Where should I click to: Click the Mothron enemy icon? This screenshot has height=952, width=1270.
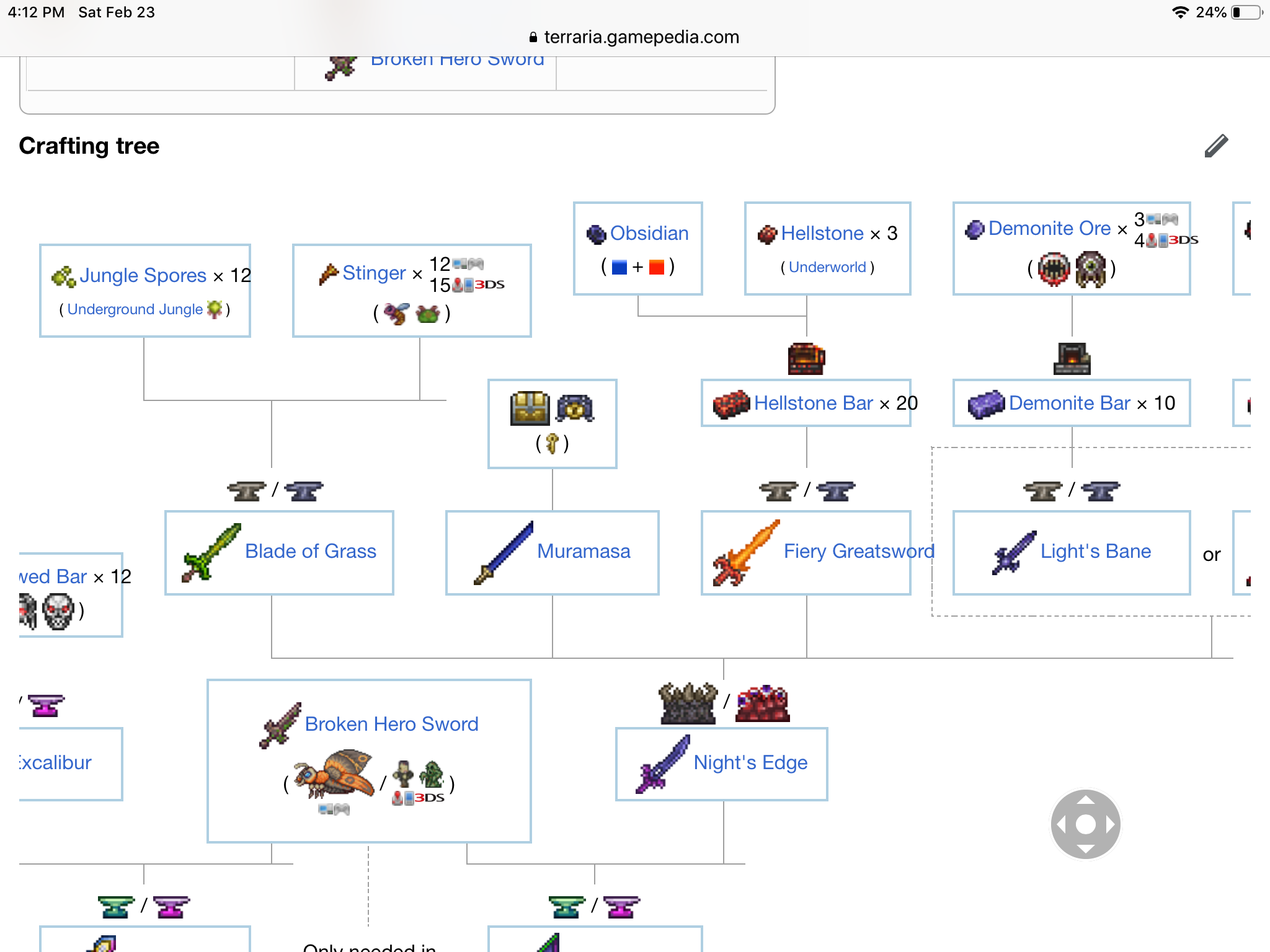[x=334, y=773]
